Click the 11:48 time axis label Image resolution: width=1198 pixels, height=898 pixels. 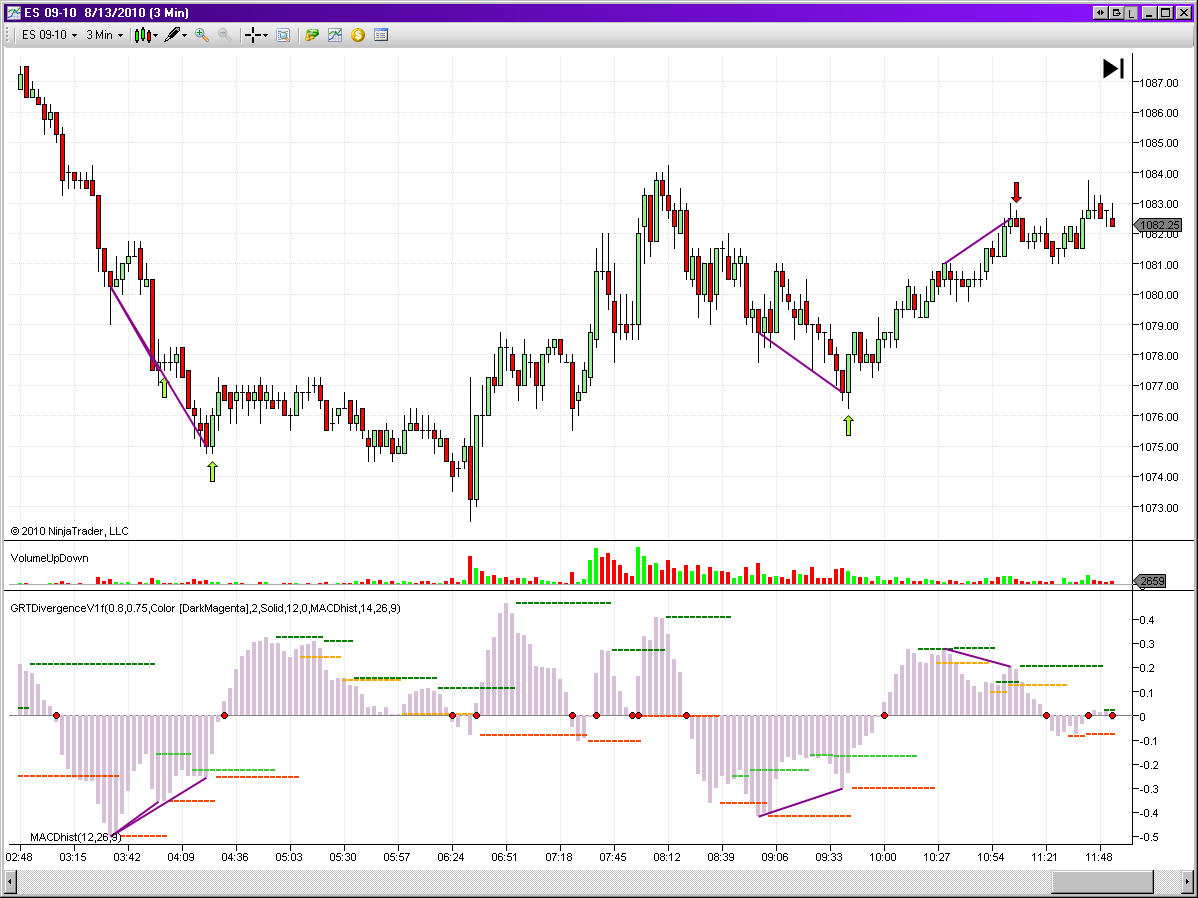coord(1099,857)
